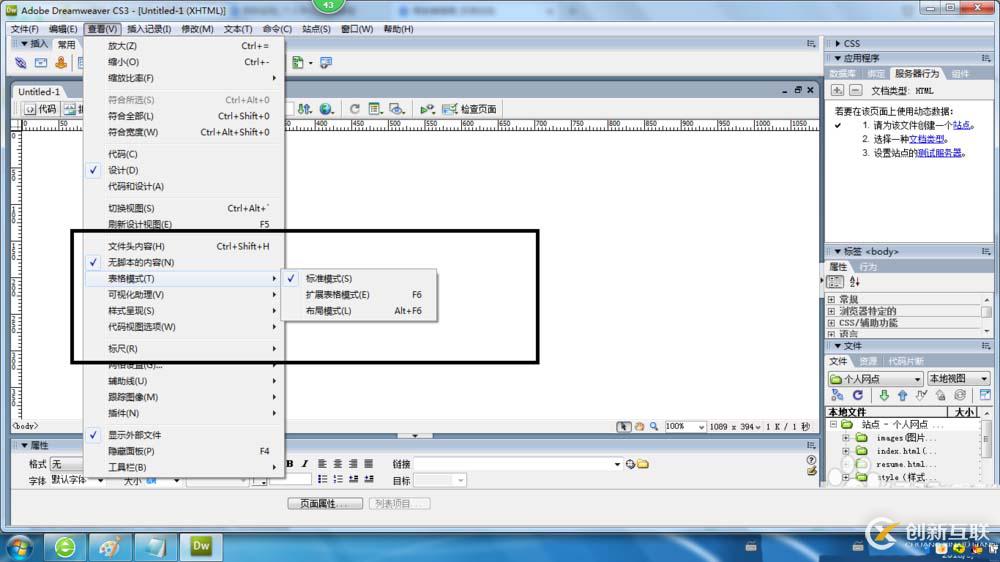Viewport: 1000px width, 562px height.
Task: Click the alphabetical A-Z sort icon in Tag panel
Action: click(x=855, y=282)
